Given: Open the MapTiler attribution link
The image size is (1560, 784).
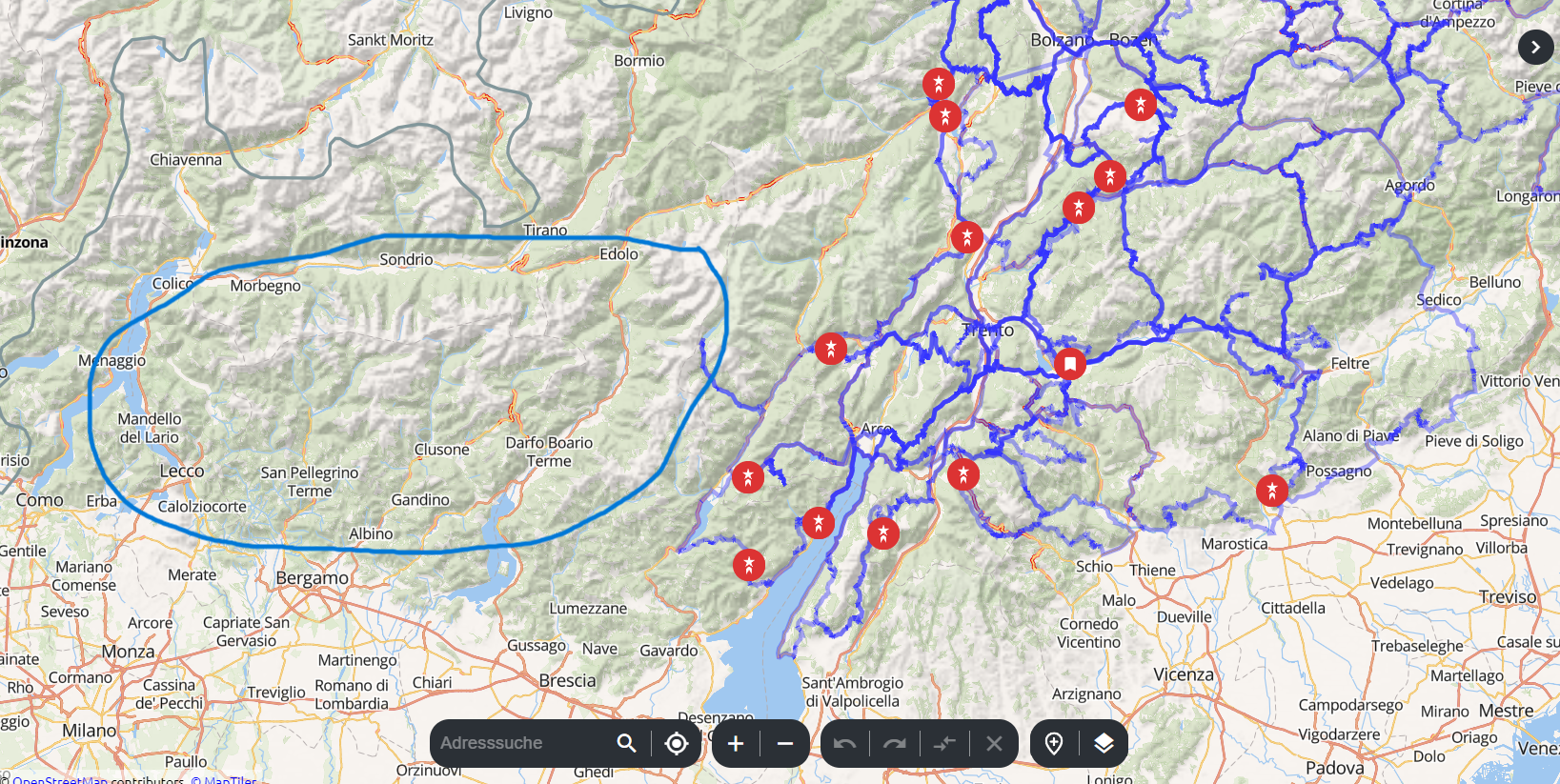Looking at the screenshot, I should pos(224,780).
